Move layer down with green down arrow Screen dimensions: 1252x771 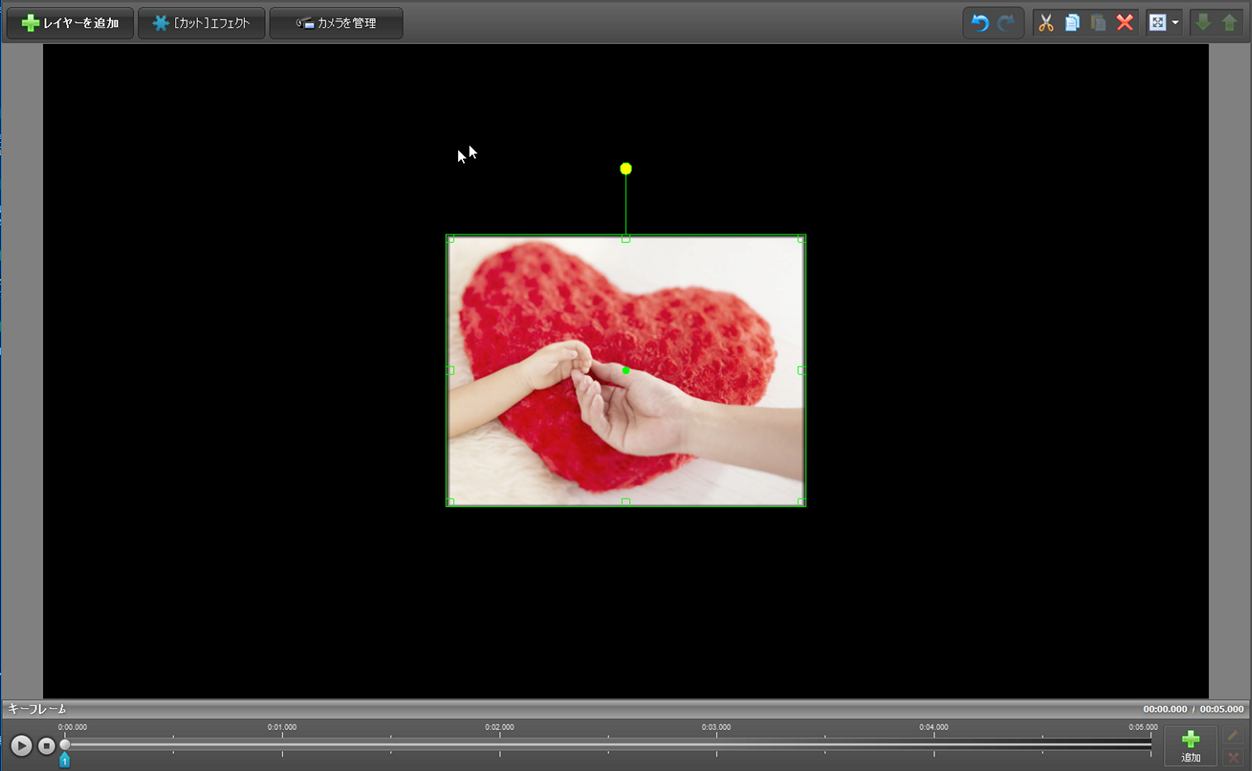[x=1203, y=23]
